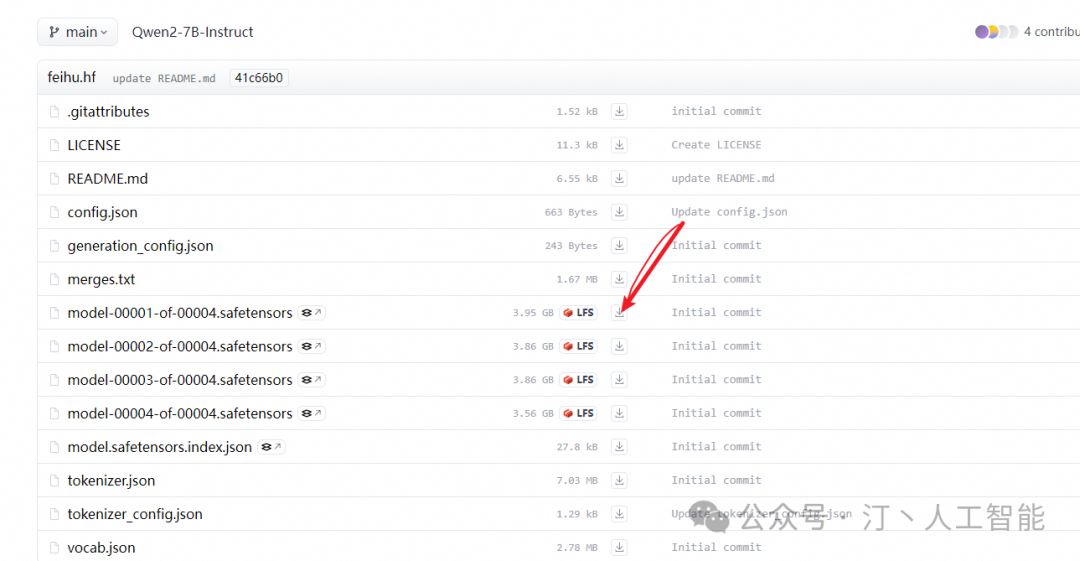This screenshot has height=561, width=1080.
Task: Click the file icon beside tokenizer.json
Action: coord(54,481)
